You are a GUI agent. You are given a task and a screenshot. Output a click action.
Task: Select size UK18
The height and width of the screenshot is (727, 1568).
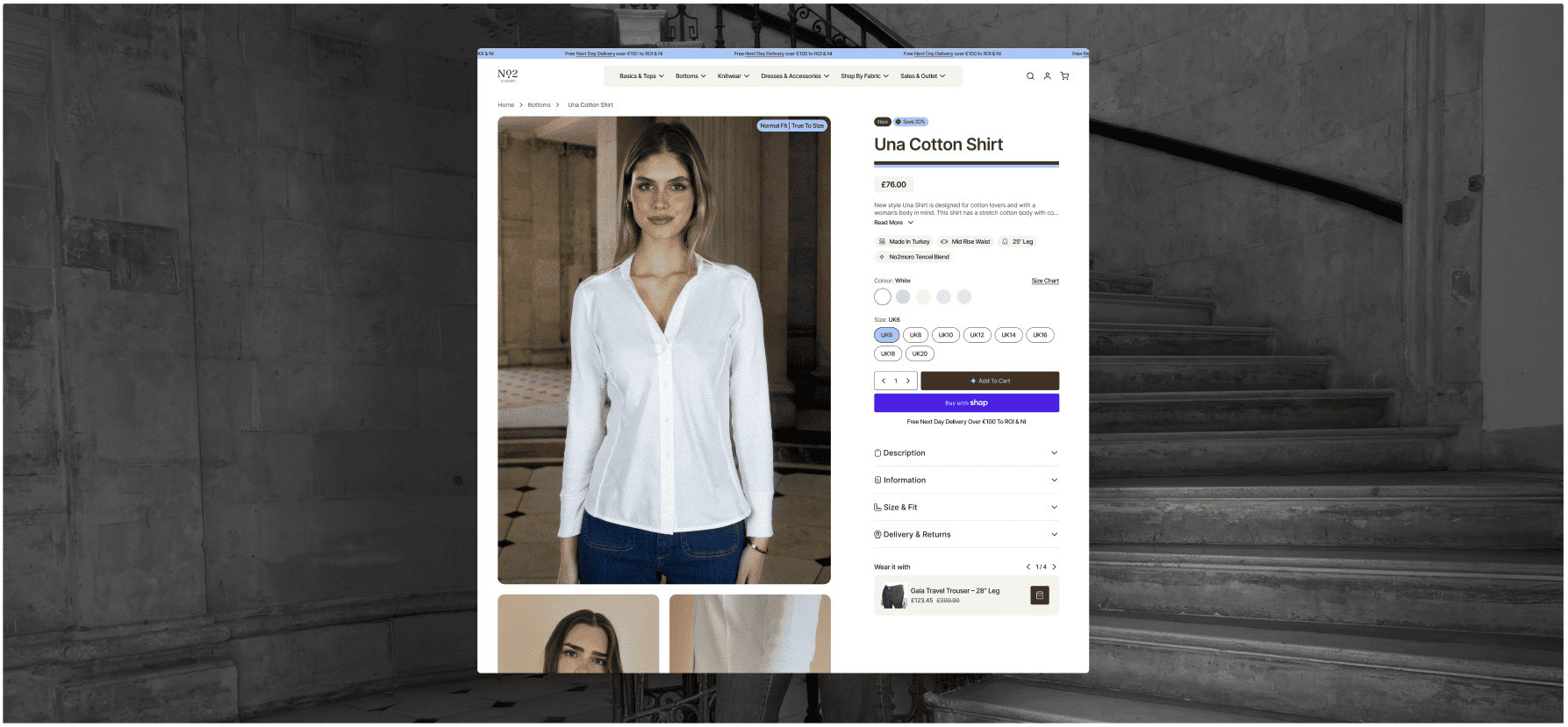pyautogui.click(x=888, y=354)
